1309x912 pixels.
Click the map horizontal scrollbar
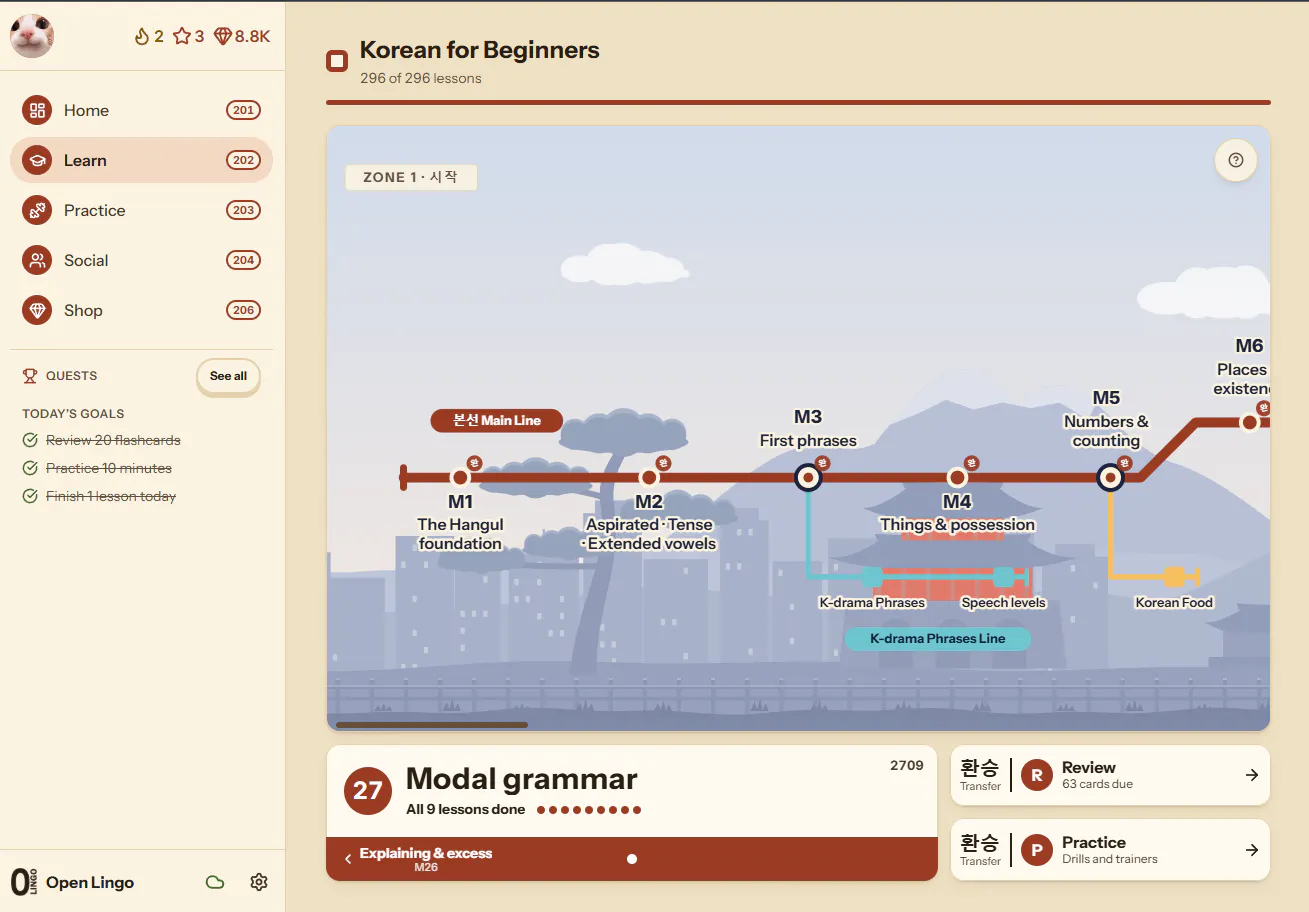tap(432, 724)
